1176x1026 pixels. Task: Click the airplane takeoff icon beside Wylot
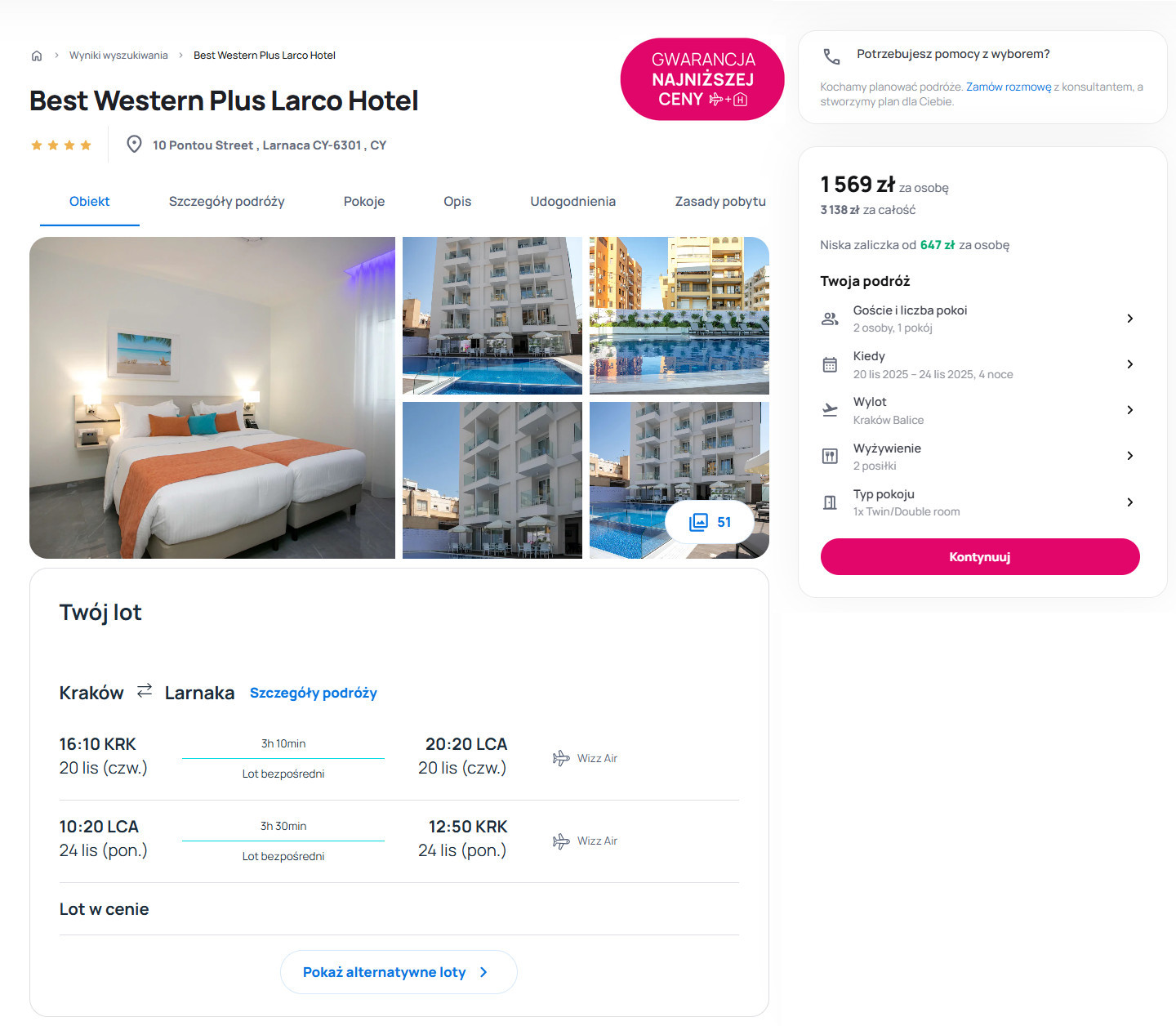[x=830, y=410]
